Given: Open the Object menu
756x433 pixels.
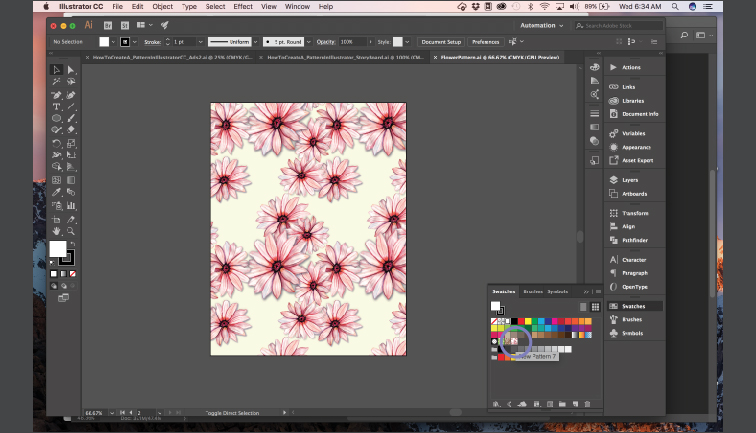Looking at the screenshot, I should 162,7.
